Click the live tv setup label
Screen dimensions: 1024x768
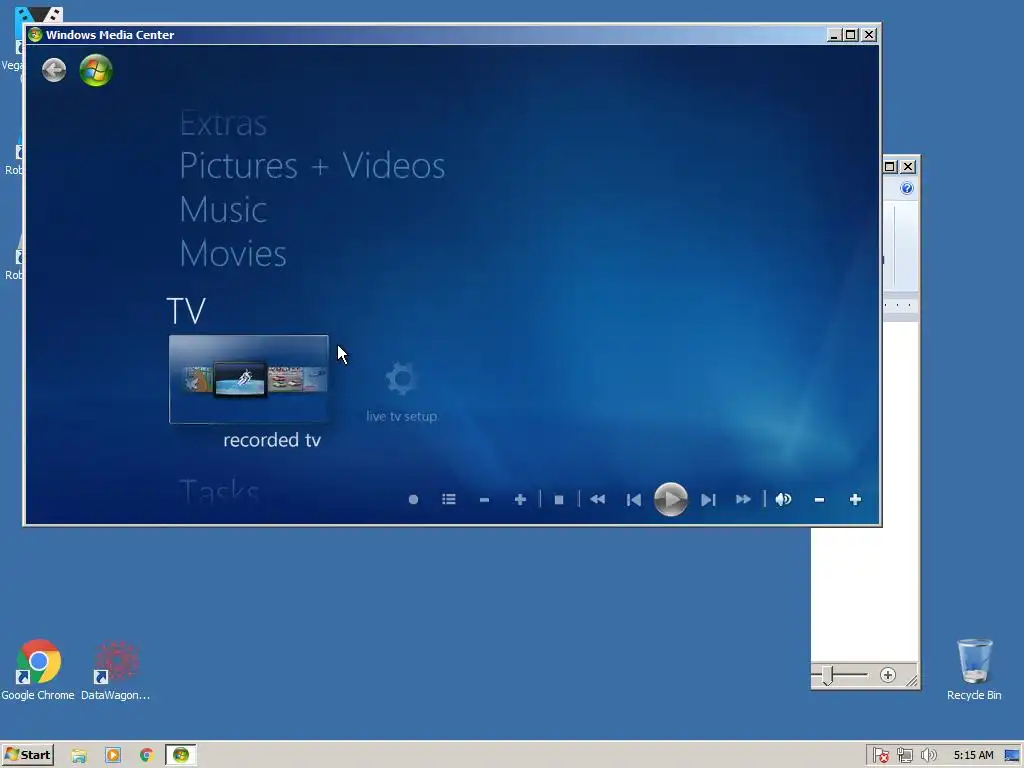point(402,416)
